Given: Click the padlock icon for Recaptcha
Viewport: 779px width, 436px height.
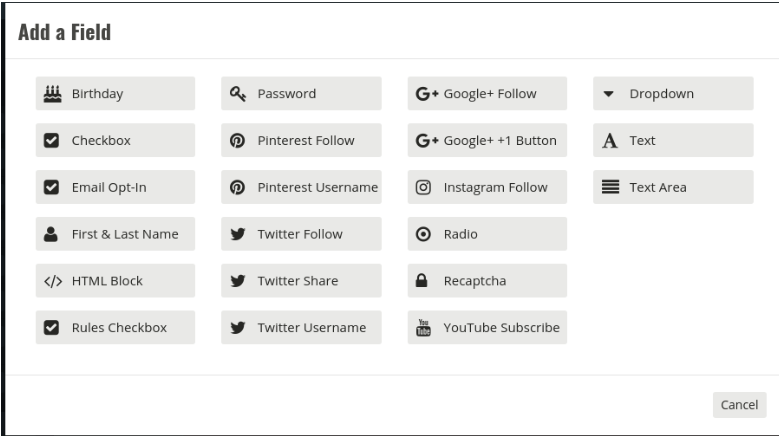Looking at the screenshot, I should (421, 281).
